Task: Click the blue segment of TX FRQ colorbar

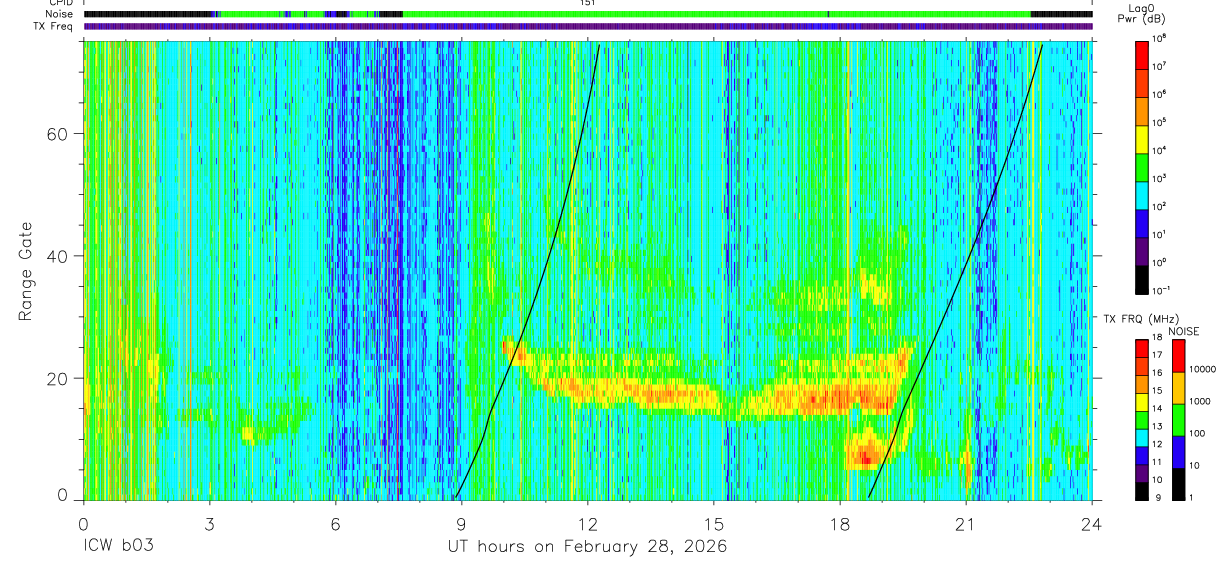Action: (x=1142, y=454)
